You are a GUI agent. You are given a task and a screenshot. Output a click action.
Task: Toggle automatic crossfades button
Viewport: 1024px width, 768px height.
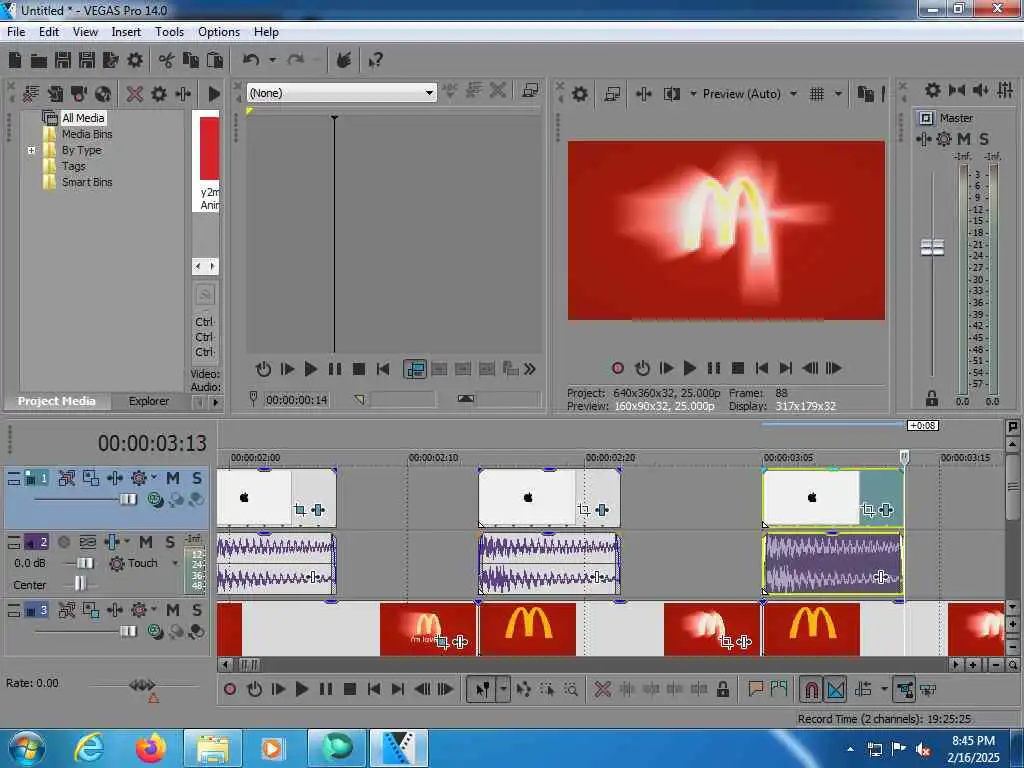click(x=836, y=690)
